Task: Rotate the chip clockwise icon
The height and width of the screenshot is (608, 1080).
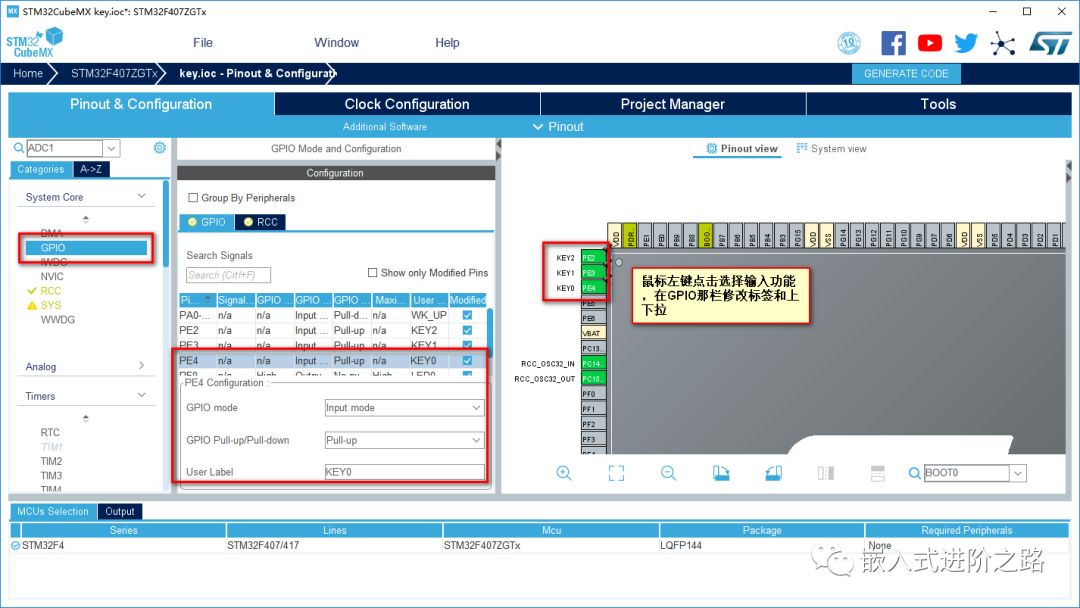Action: (x=720, y=473)
